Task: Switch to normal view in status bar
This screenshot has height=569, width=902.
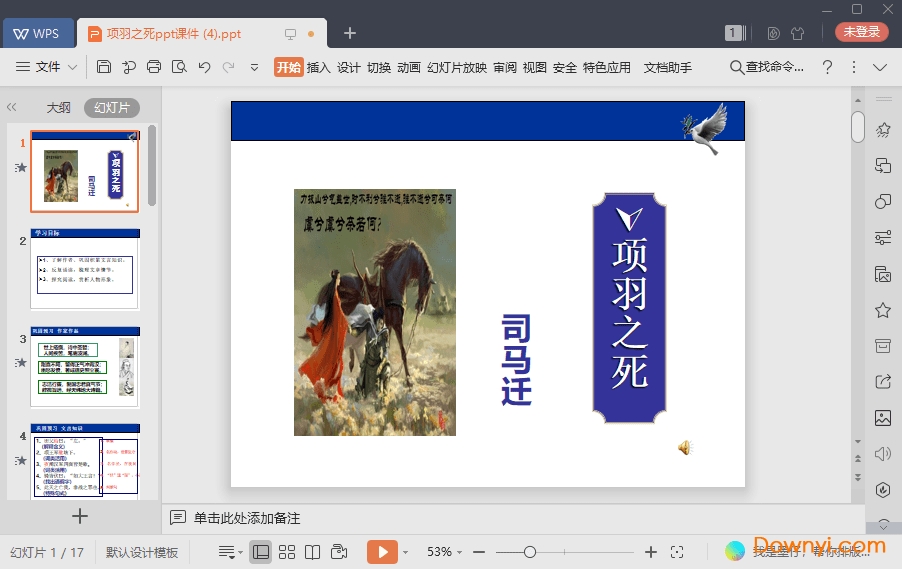Action: coord(261,552)
